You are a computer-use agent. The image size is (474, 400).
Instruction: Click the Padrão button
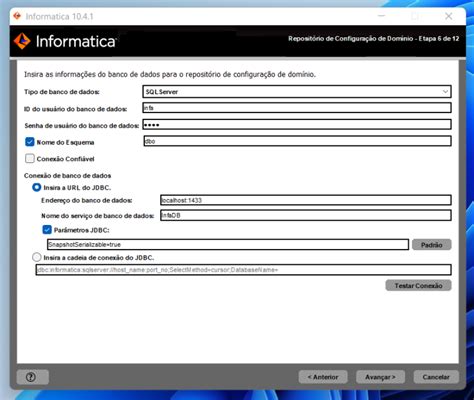pos(432,245)
